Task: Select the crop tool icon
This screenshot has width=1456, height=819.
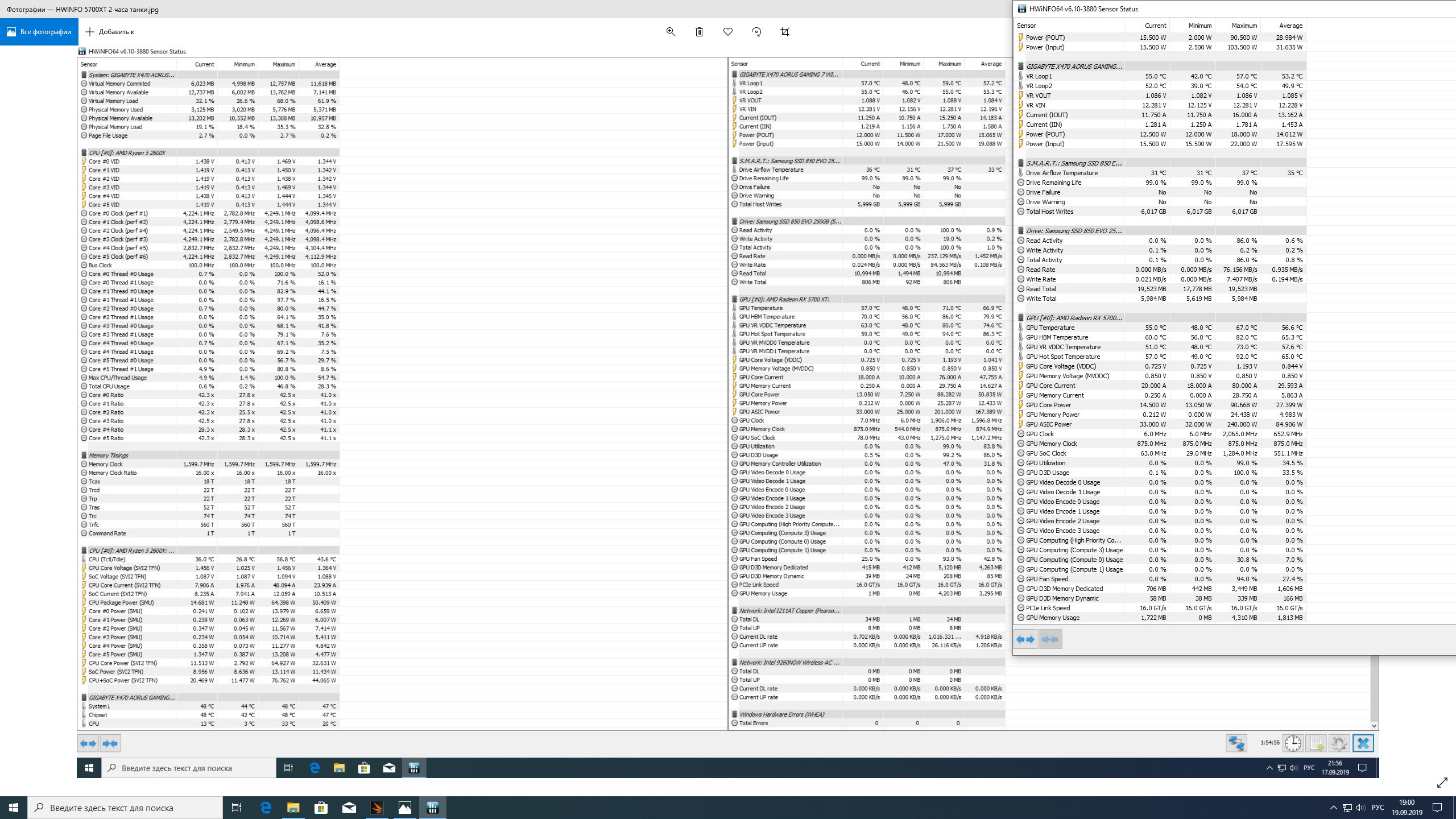Action: [785, 32]
